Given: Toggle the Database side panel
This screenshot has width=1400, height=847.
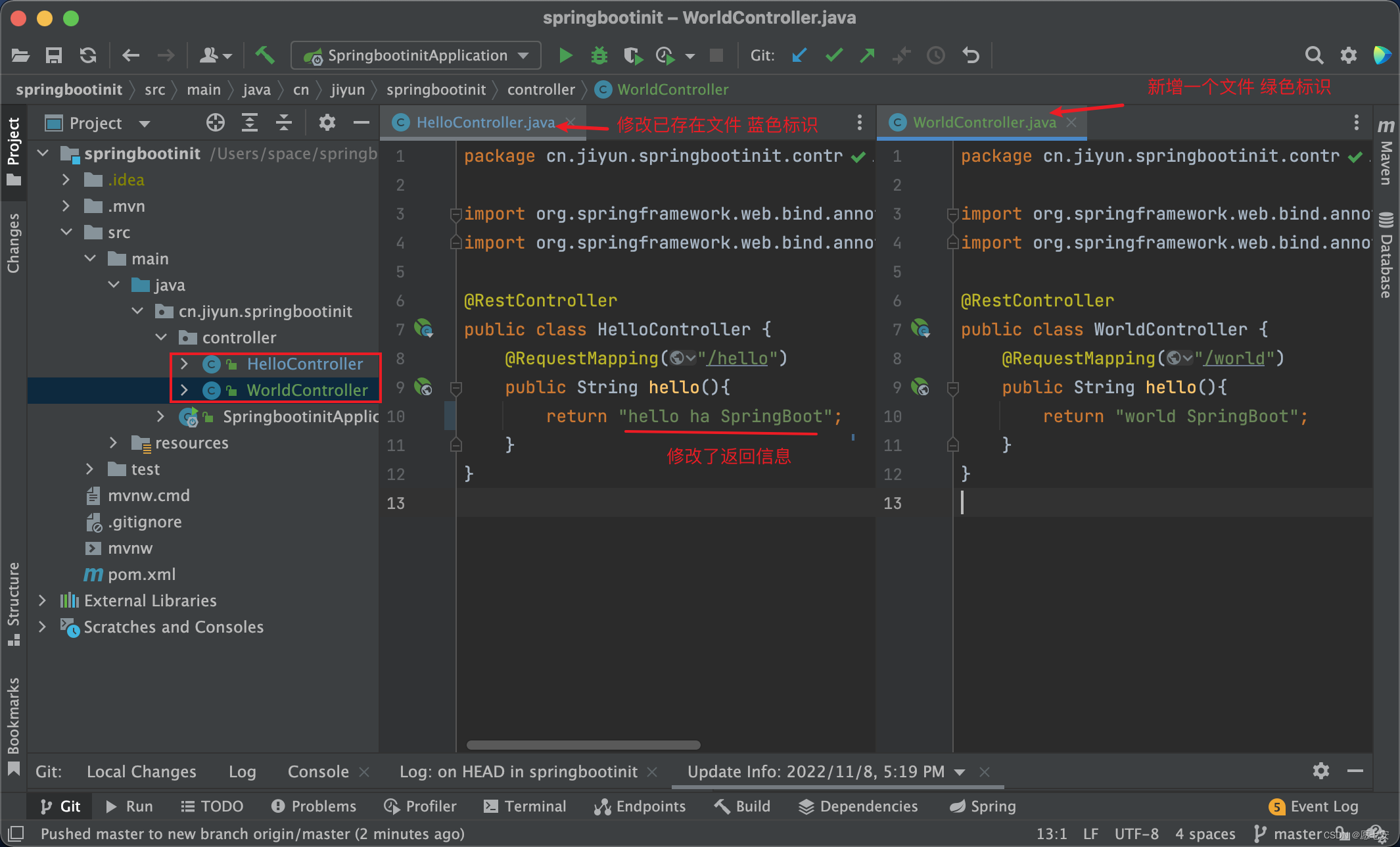Looking at the screenshot, I should pos(1386,256).
